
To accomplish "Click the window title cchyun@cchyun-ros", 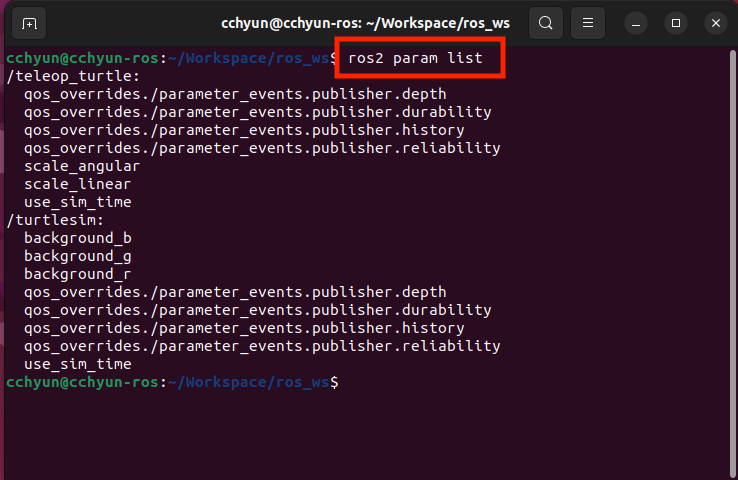I will 365,23.
